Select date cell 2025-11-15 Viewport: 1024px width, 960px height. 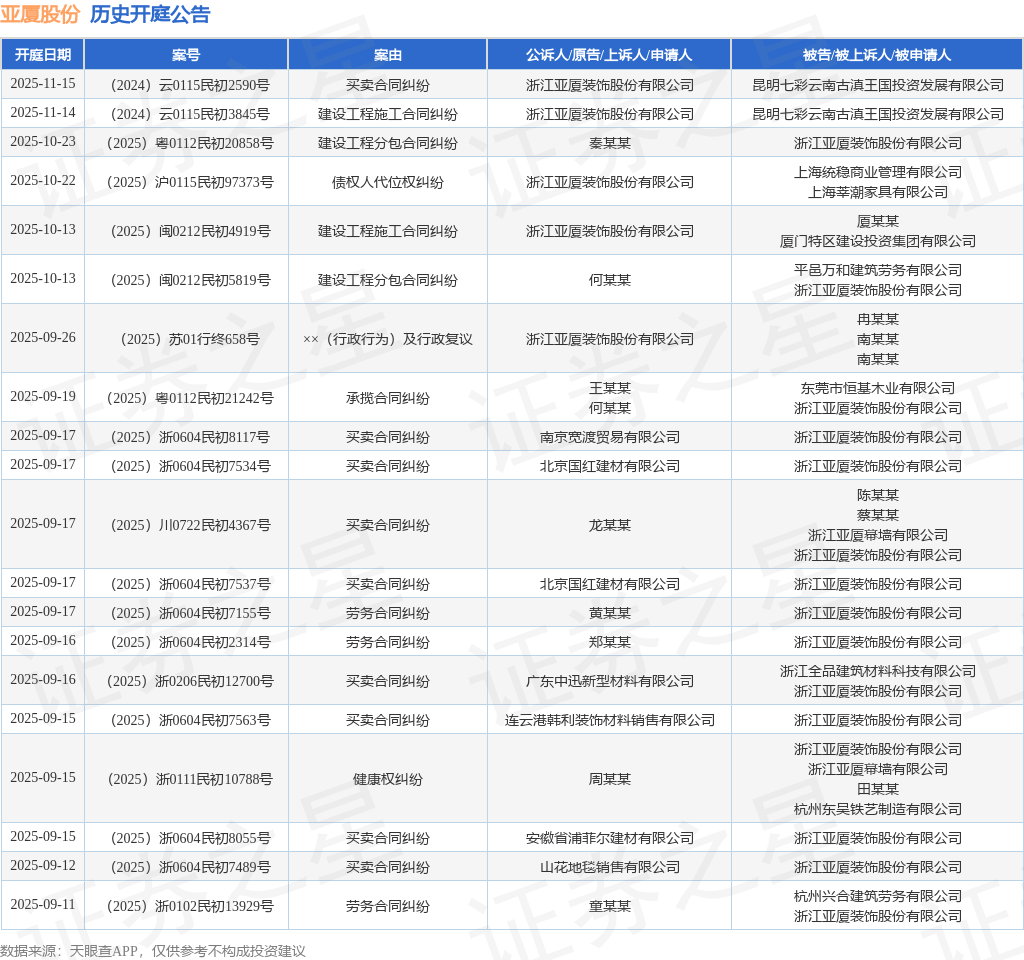pyautogui.click(x=42, y=84)
